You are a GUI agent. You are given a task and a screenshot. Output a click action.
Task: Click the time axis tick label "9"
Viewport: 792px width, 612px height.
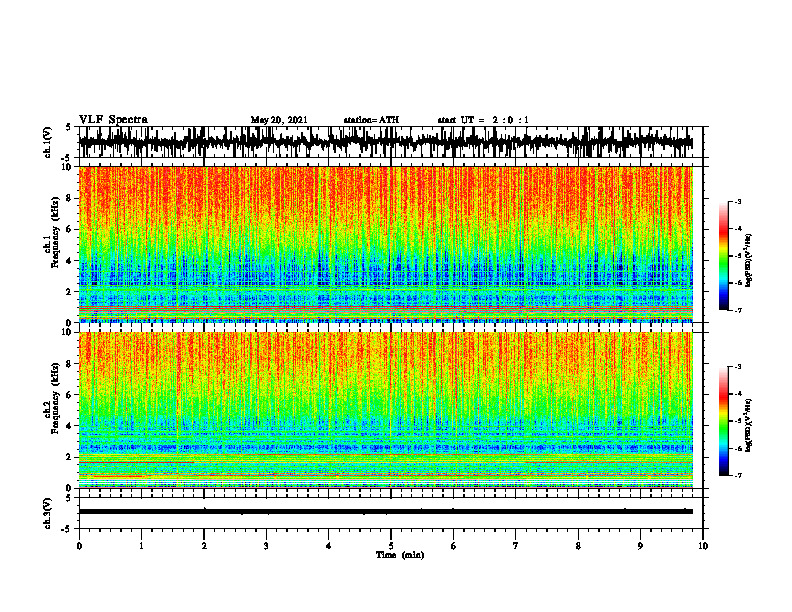pos(640,546)
